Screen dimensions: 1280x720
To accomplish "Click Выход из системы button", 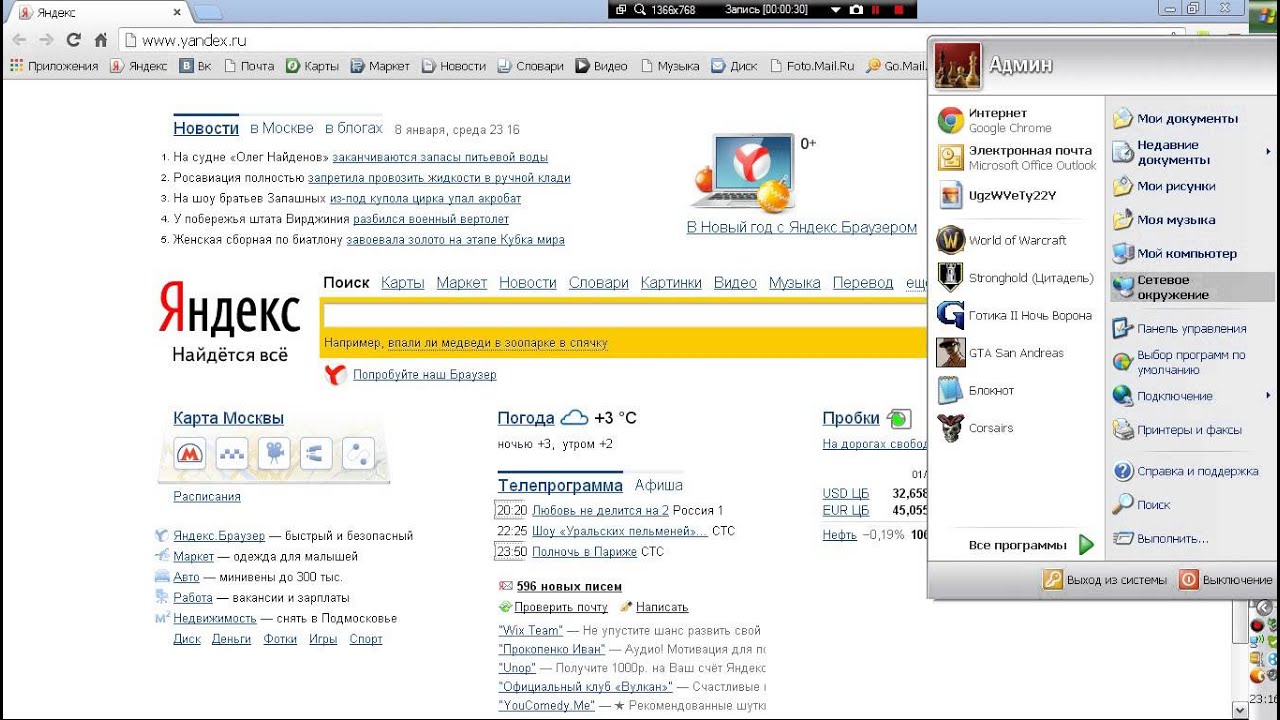I will 1105,580.
